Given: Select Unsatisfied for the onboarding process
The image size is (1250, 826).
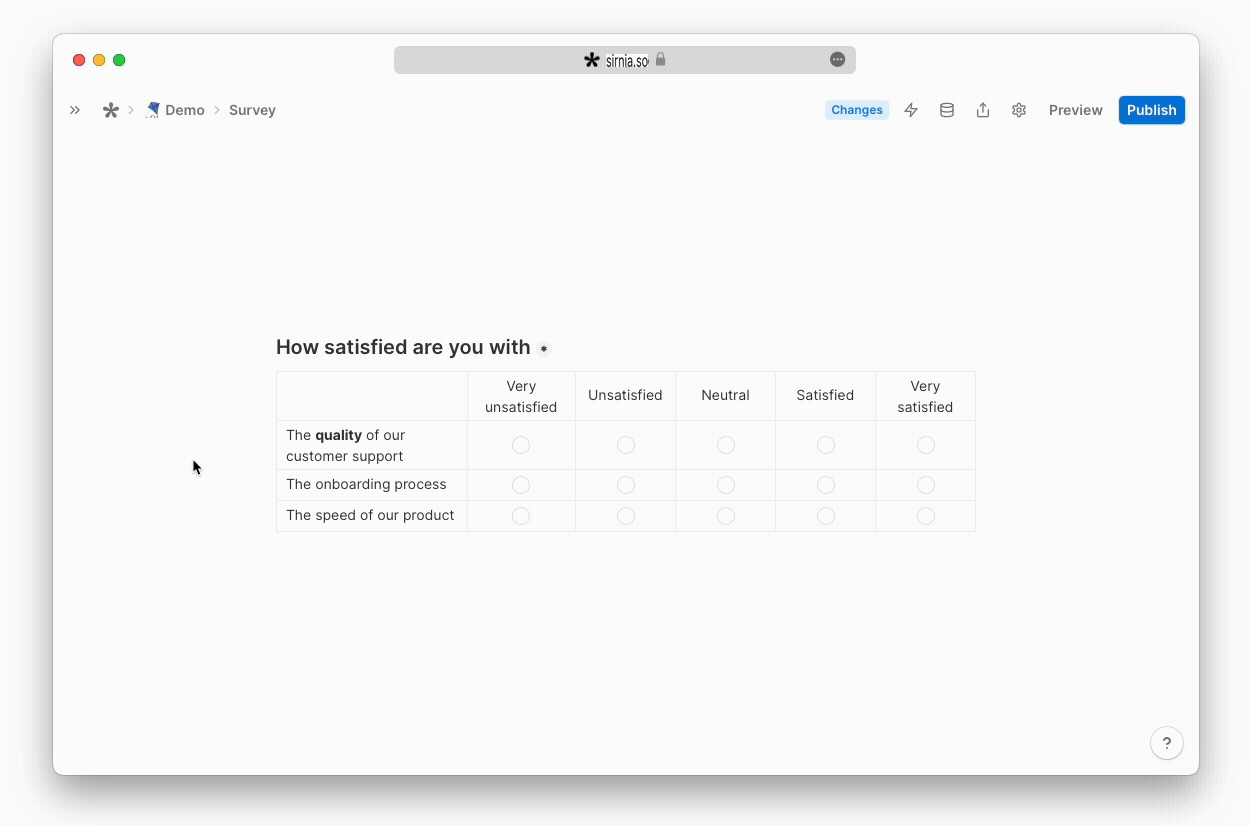Looking at the screenshot, I should tap(626, 485).
